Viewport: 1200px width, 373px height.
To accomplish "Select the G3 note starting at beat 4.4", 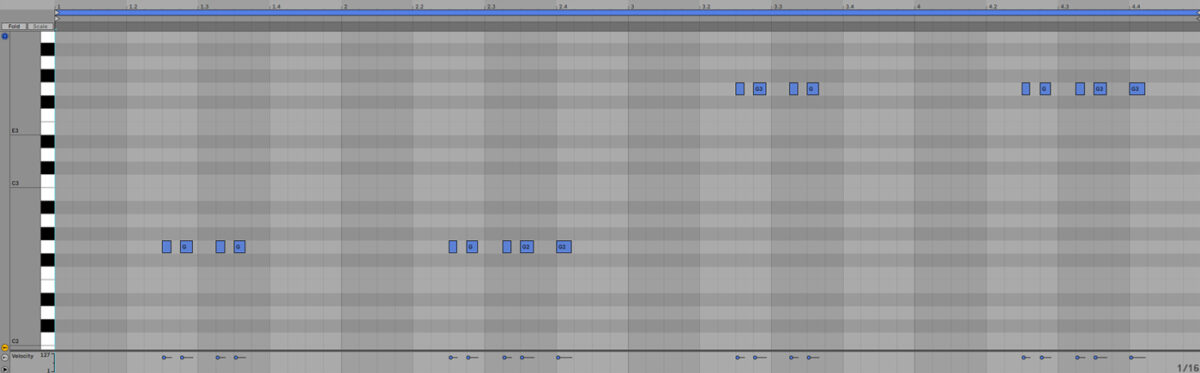I will click(x=1137, y=89).
